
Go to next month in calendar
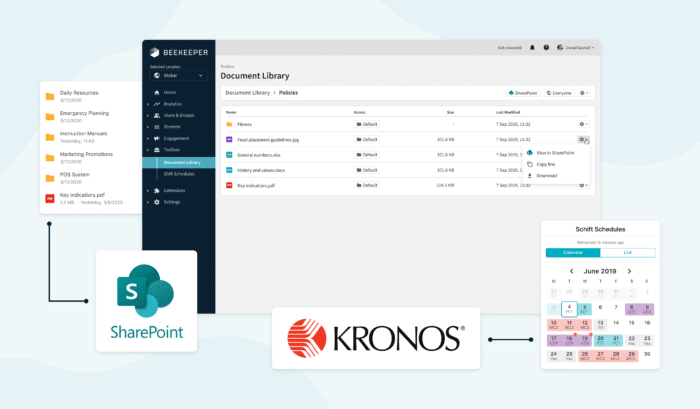(631, 271)
